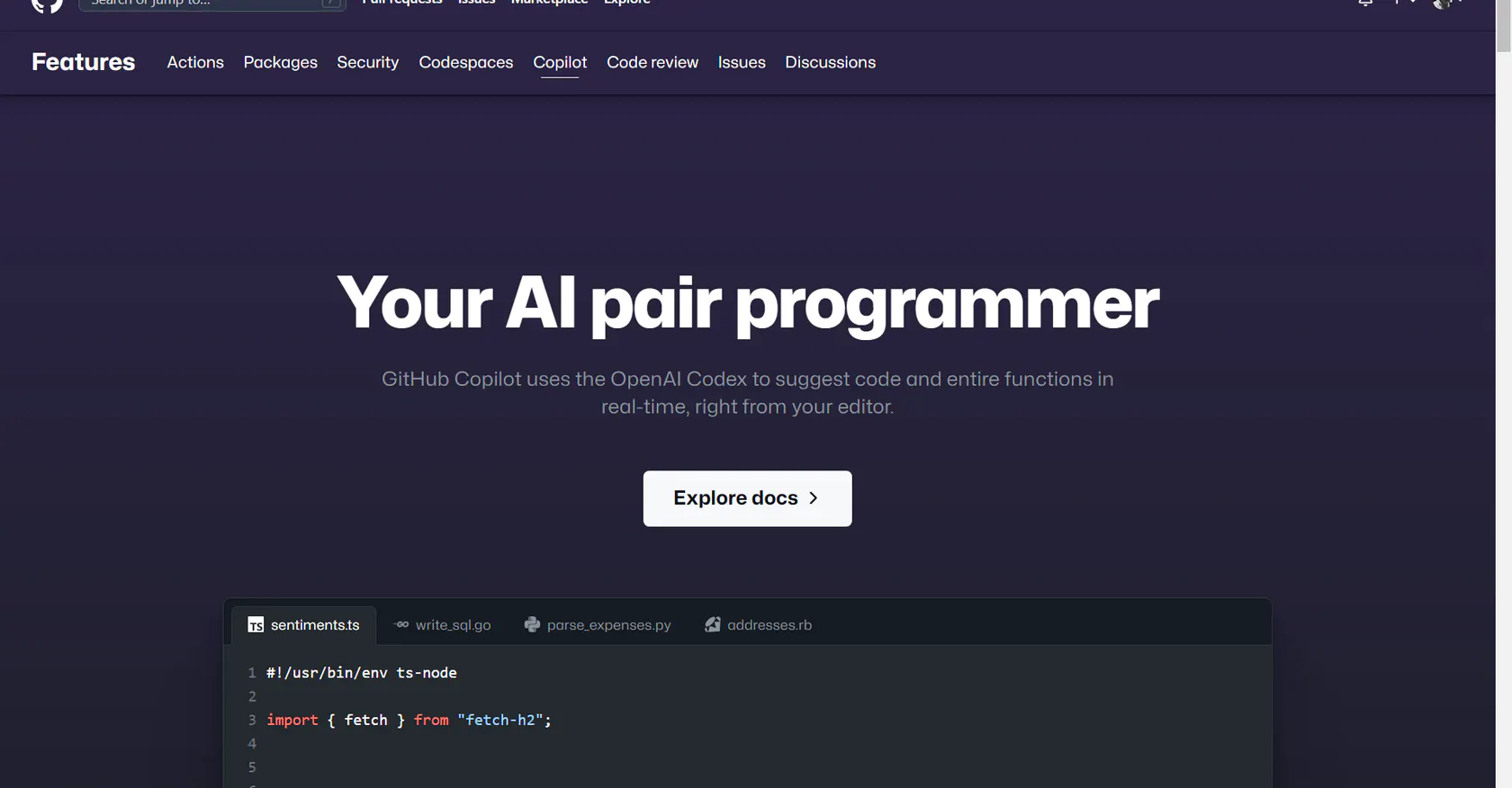The image size is (1512, 788).
Task: Click the Go icon beside write_sql.go
Action: tap(401, 624)
